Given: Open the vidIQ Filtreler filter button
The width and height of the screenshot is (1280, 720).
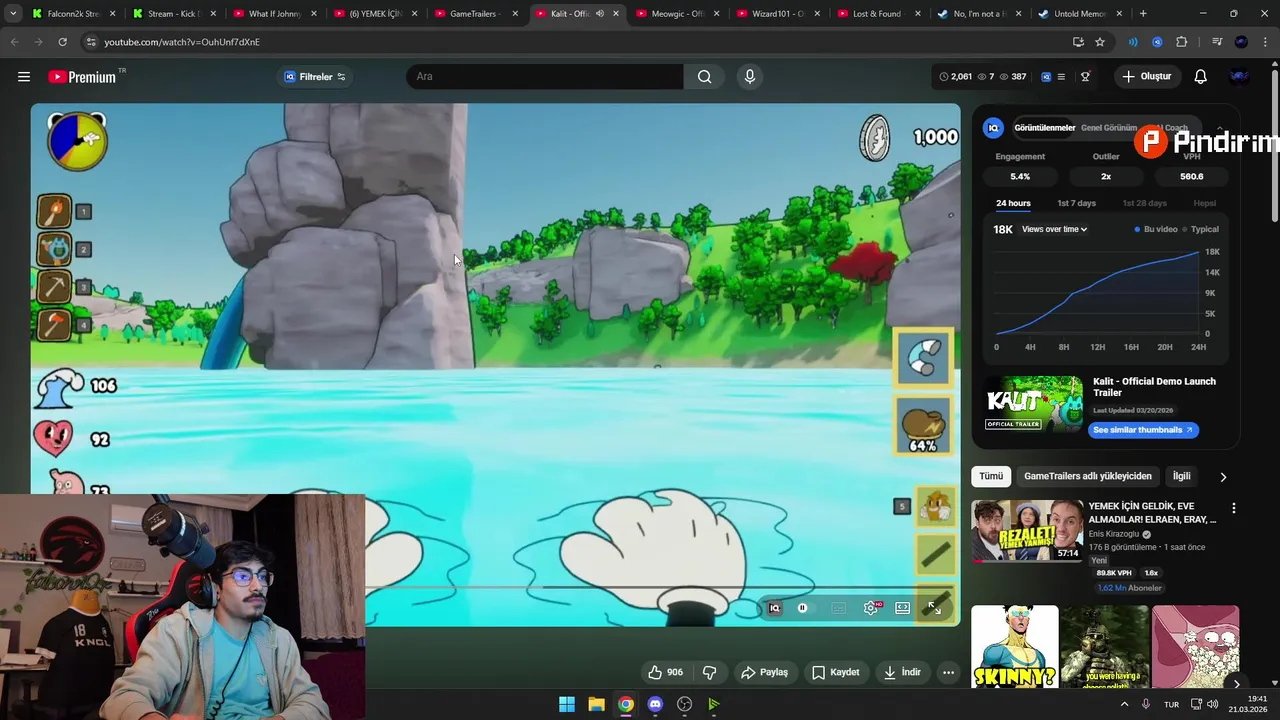Looking at the screenshot, I should [315, 77].
